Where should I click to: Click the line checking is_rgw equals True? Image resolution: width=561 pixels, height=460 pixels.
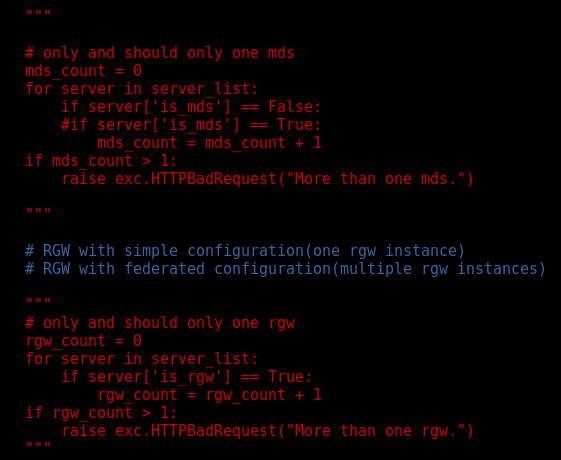point(187,377)
